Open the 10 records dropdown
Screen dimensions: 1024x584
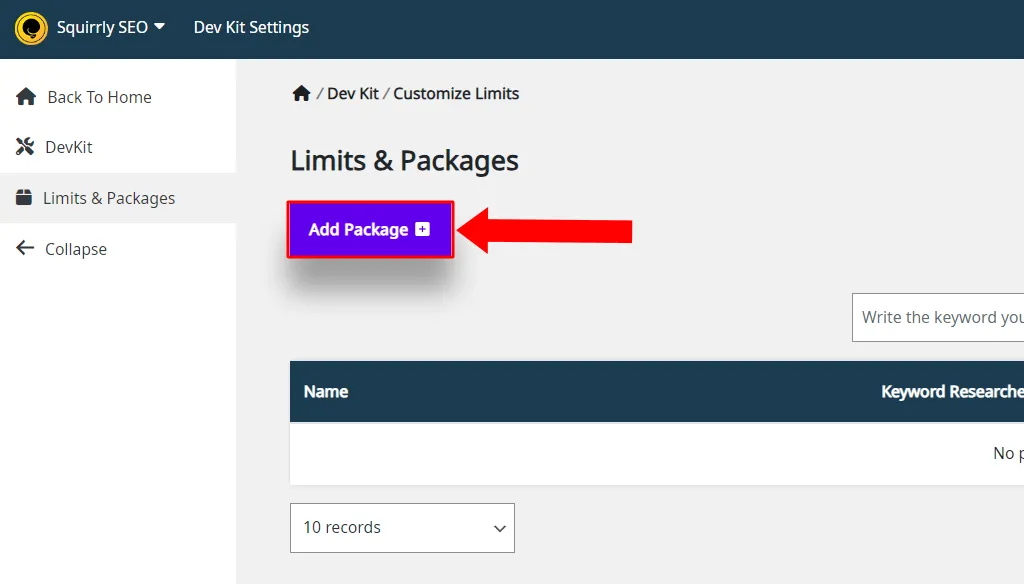(x=402, y=528)
